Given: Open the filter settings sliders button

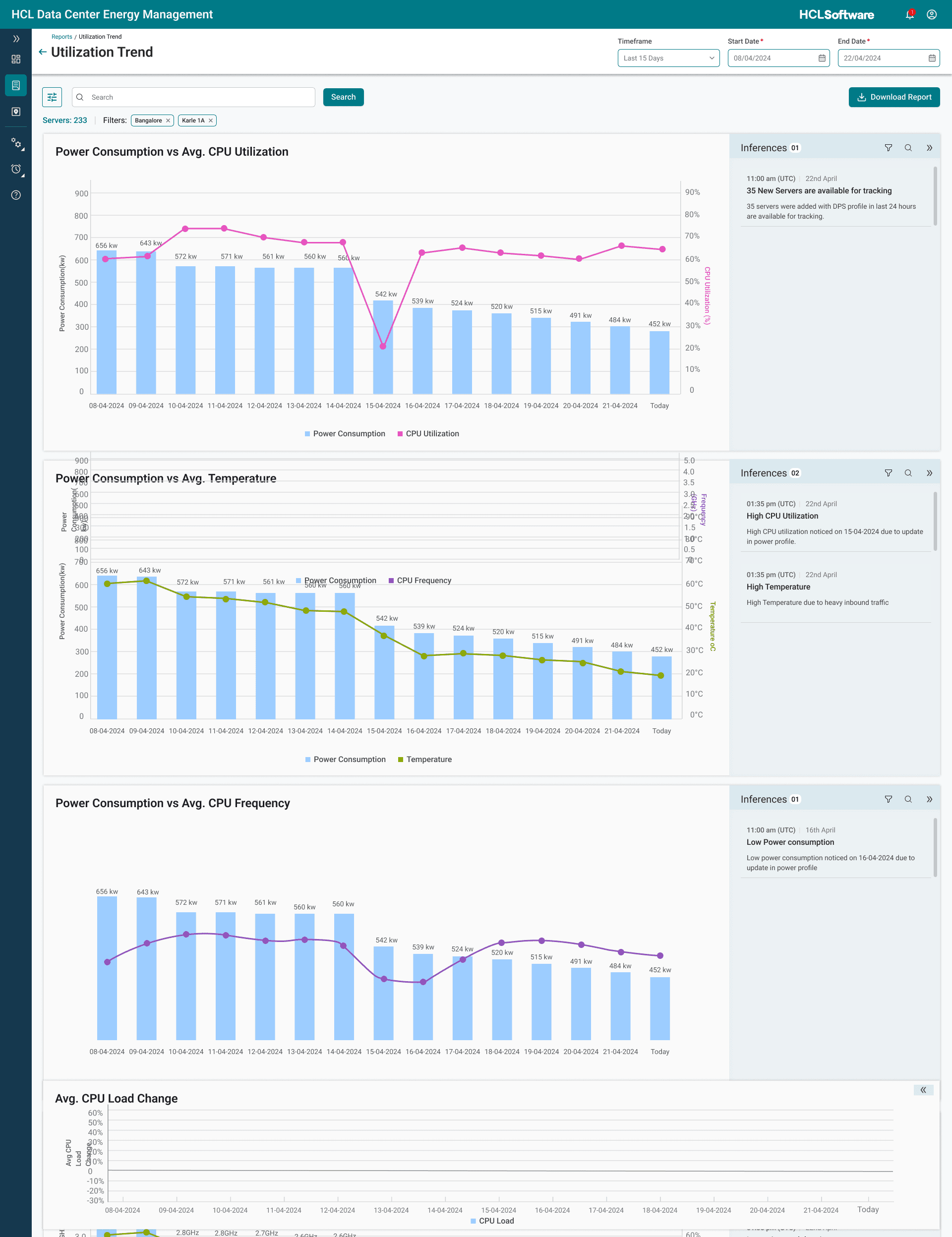Looking at the screenshot, I should tap(52, 97).
